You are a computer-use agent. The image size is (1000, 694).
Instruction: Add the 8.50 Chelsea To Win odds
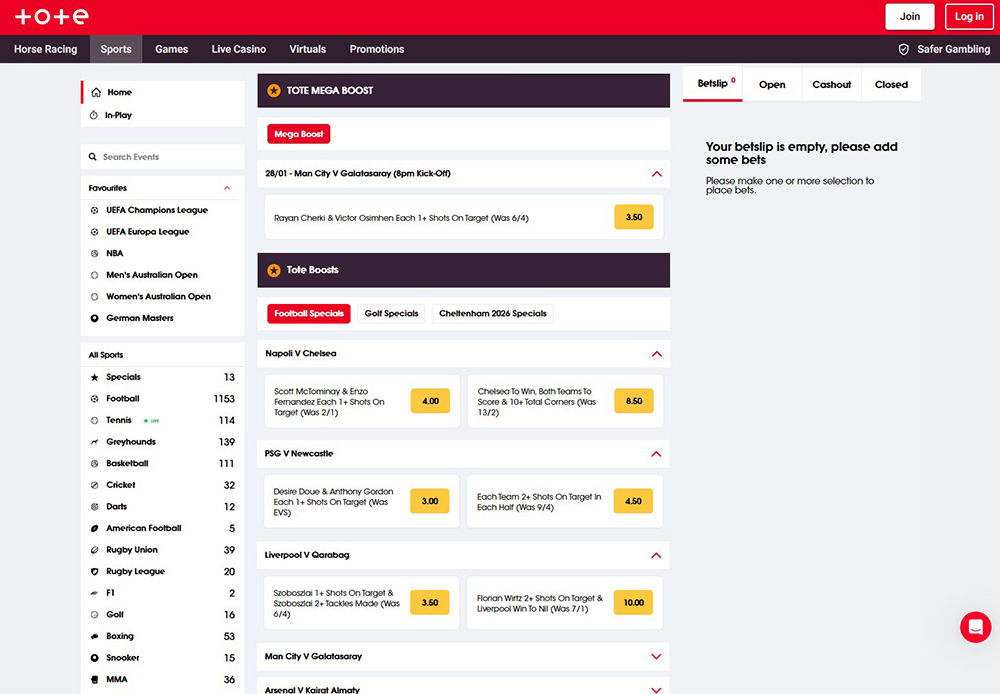(x=634, y=401)
